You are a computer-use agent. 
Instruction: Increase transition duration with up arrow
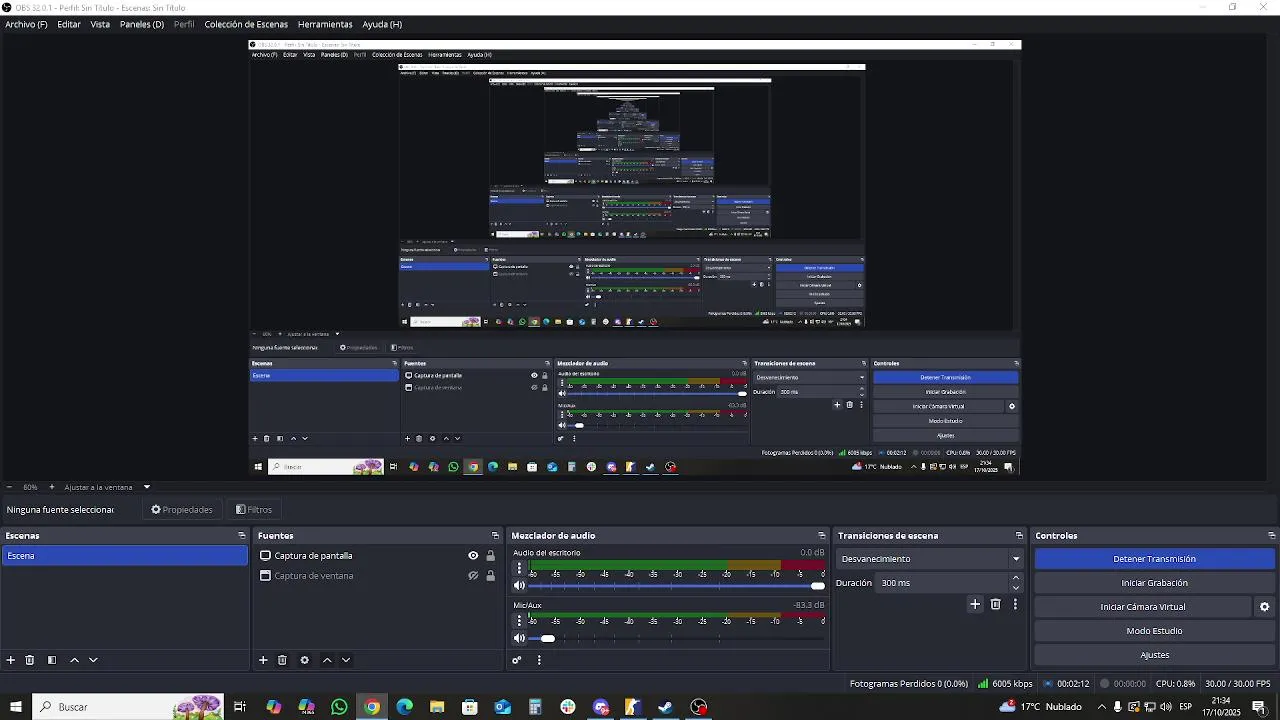(x=1016, y=578)
